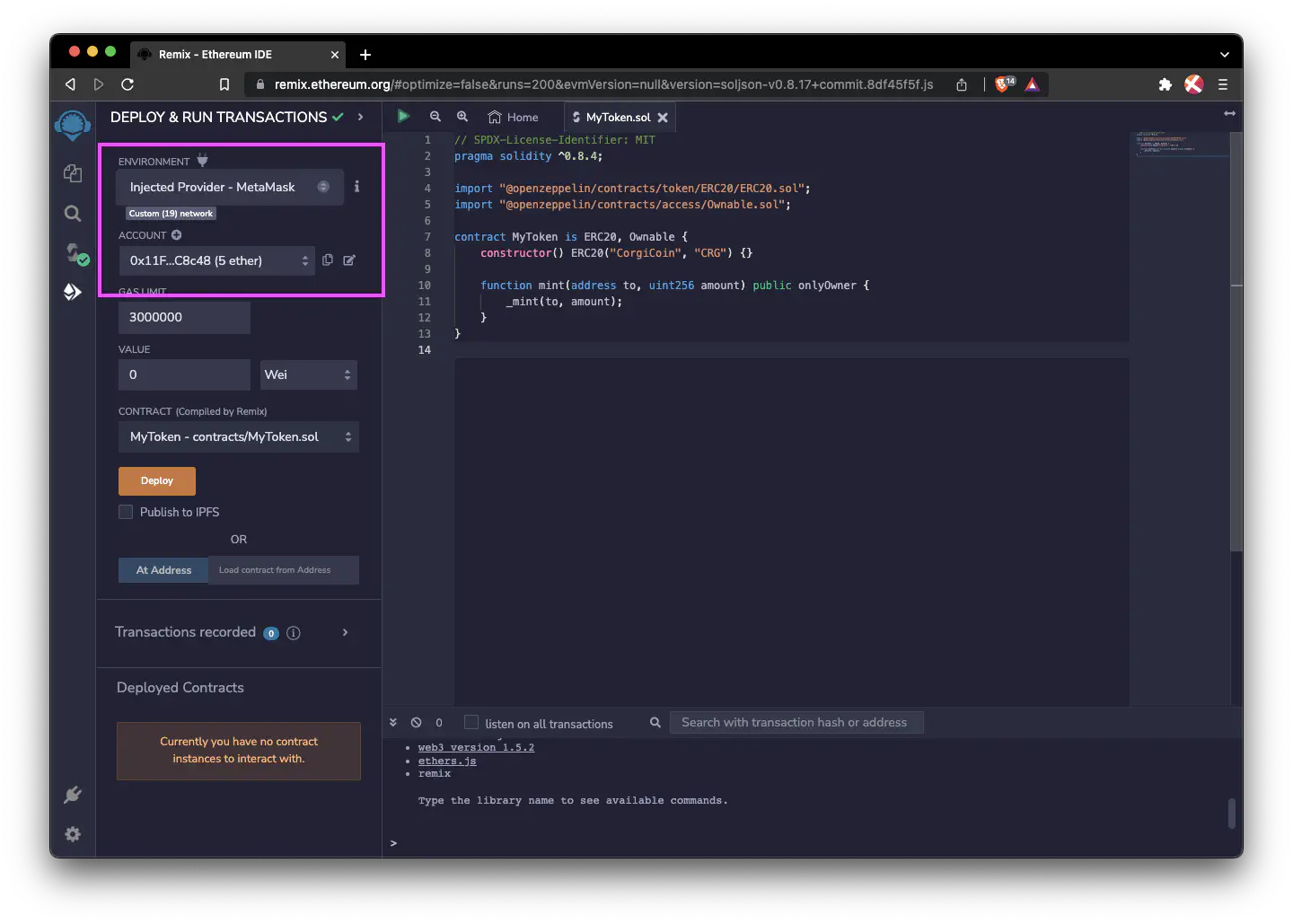Click the terminal scrollbar thumb
The image size is (1293, 924).
(1232, 814)
